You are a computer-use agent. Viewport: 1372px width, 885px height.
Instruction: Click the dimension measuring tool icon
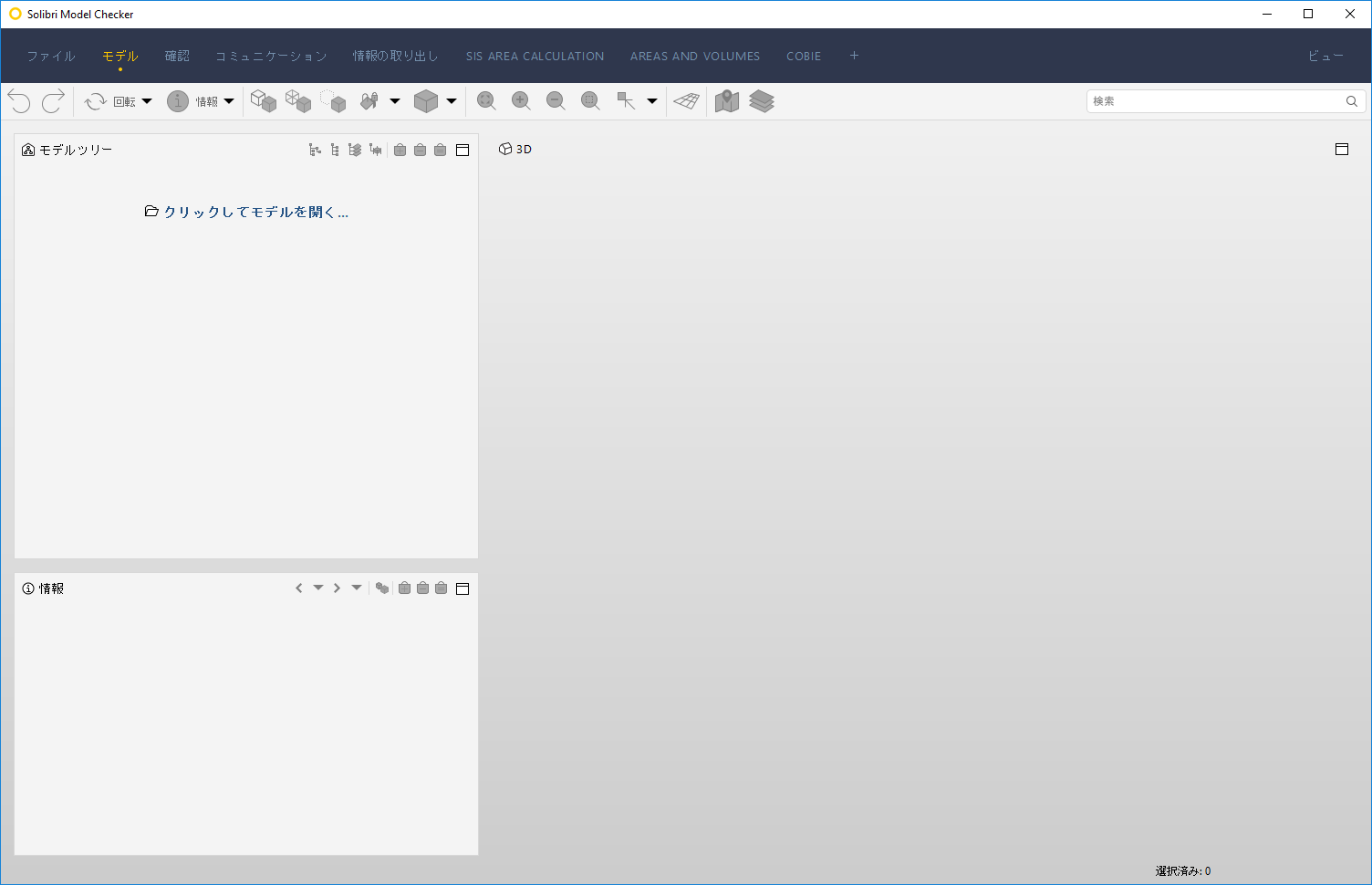click(626, 101)
